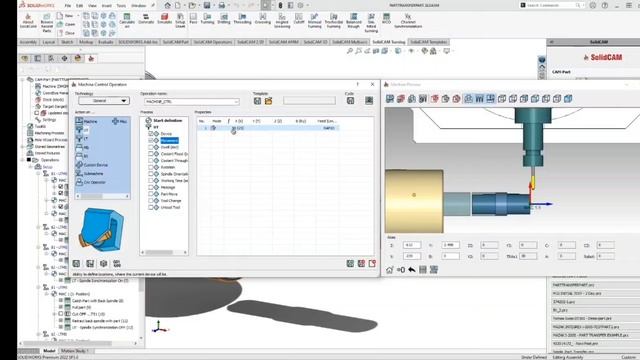Open the File menu

click(x=68, y=6)
